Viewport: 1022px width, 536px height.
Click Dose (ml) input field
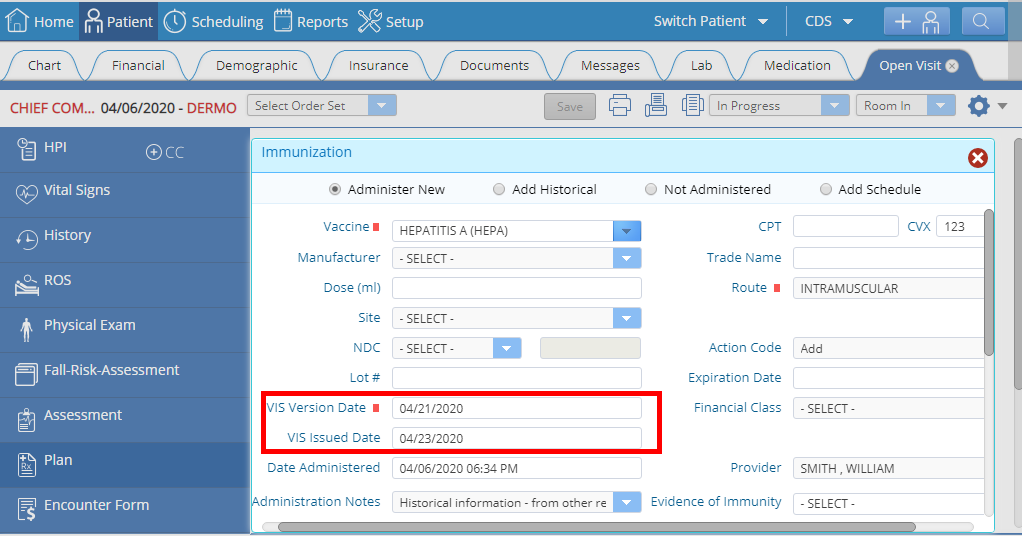[516, 288]
